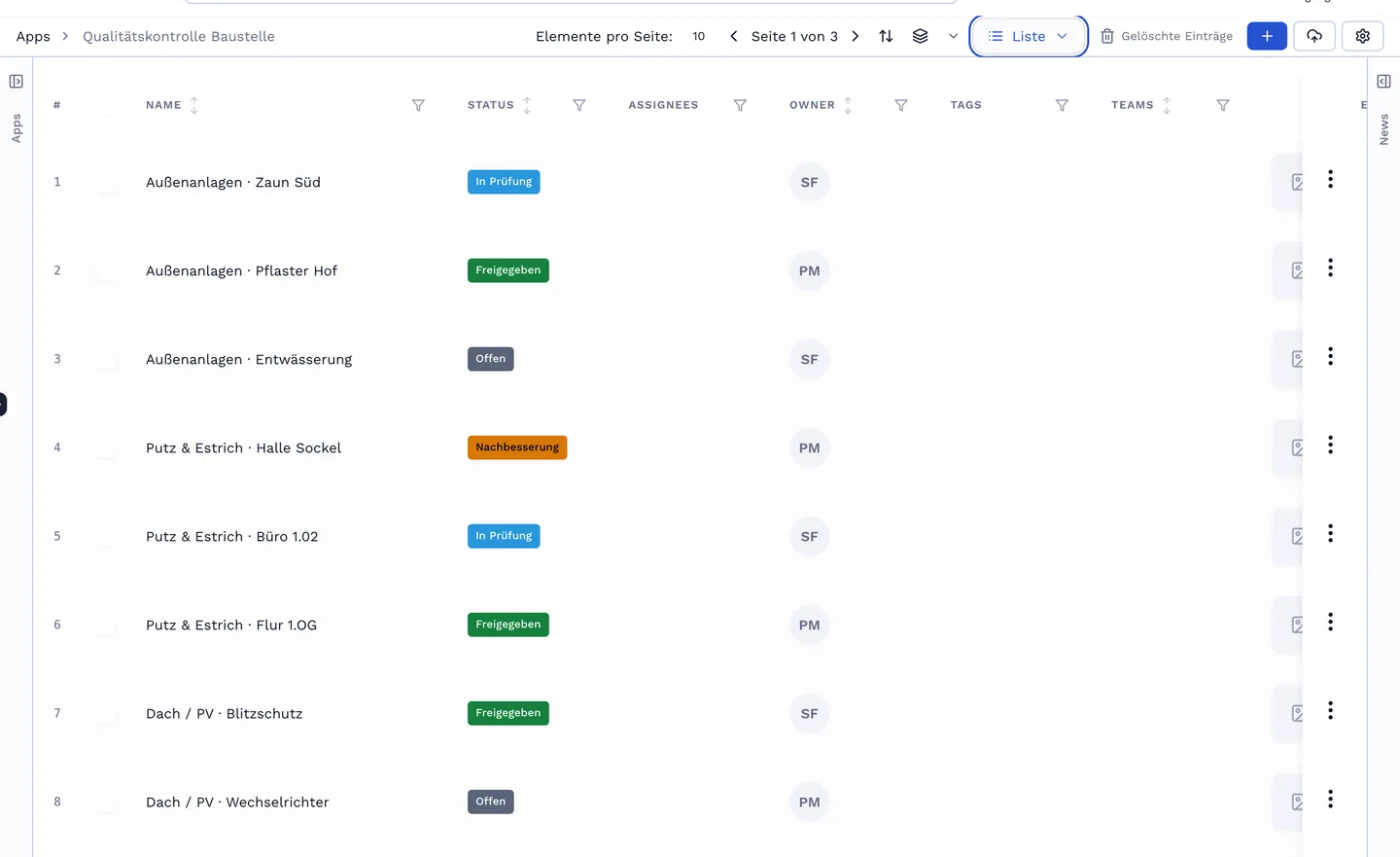
Task: Click the layers grouping icon
Action: 920,36
